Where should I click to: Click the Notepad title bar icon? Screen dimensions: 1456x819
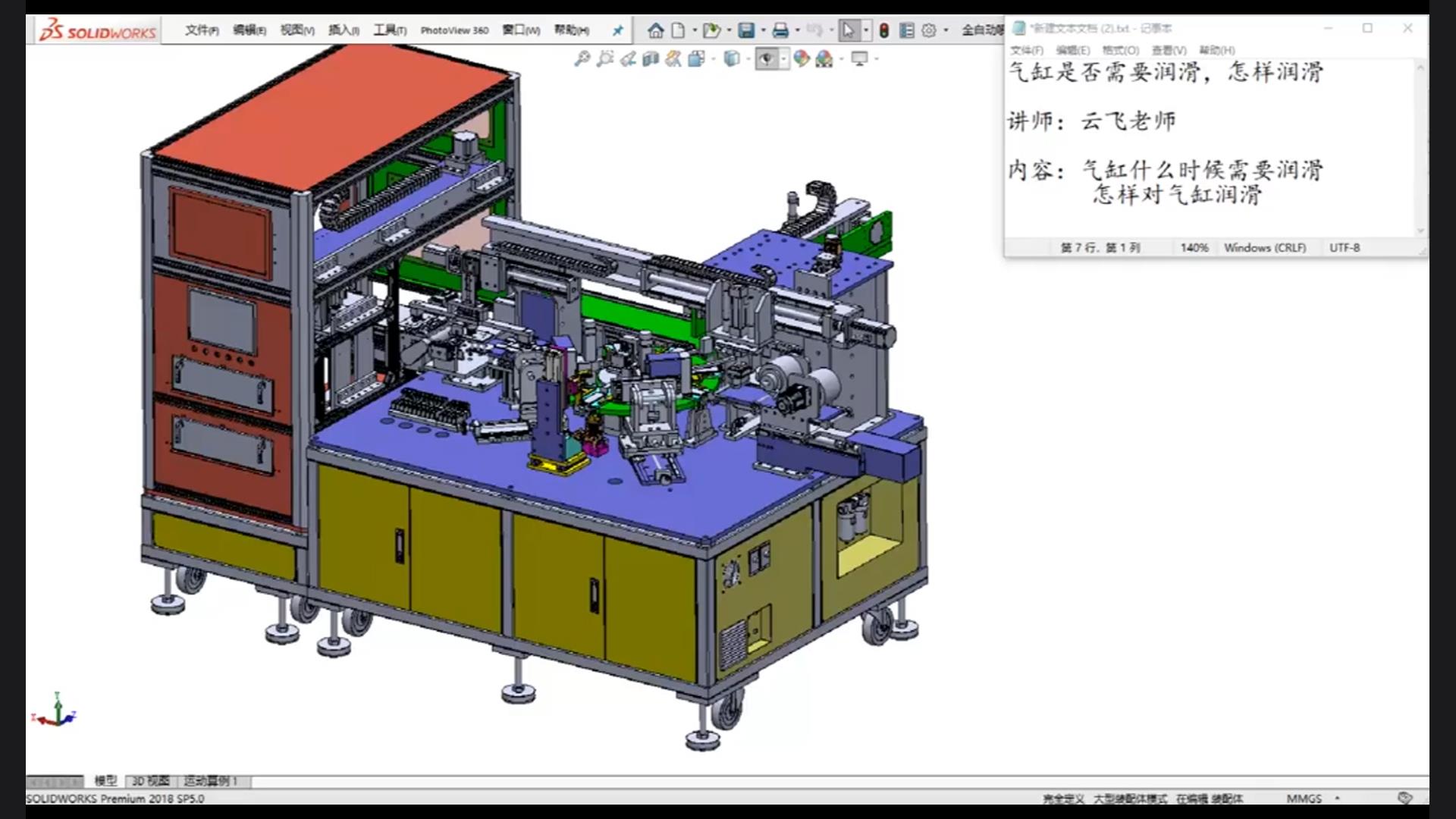point(1019,28)
